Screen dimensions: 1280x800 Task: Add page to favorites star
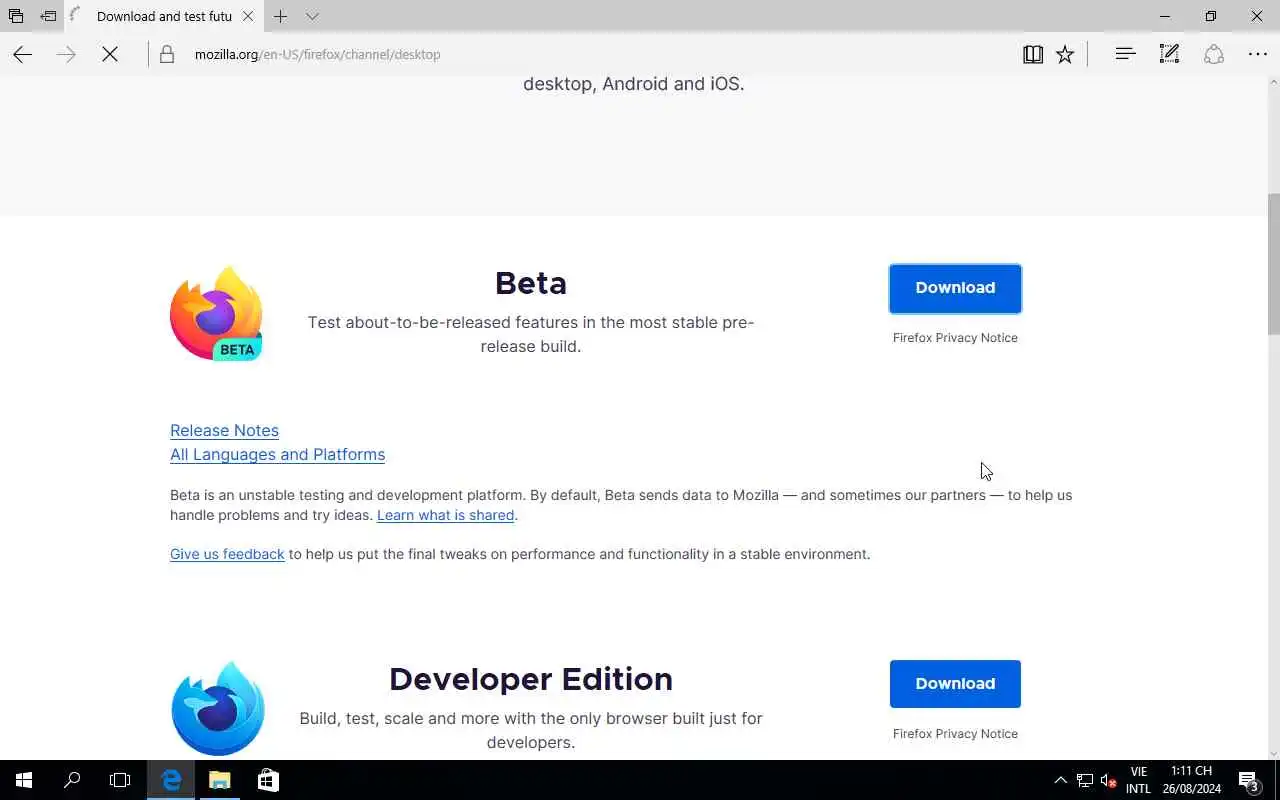coord(1065,54)
